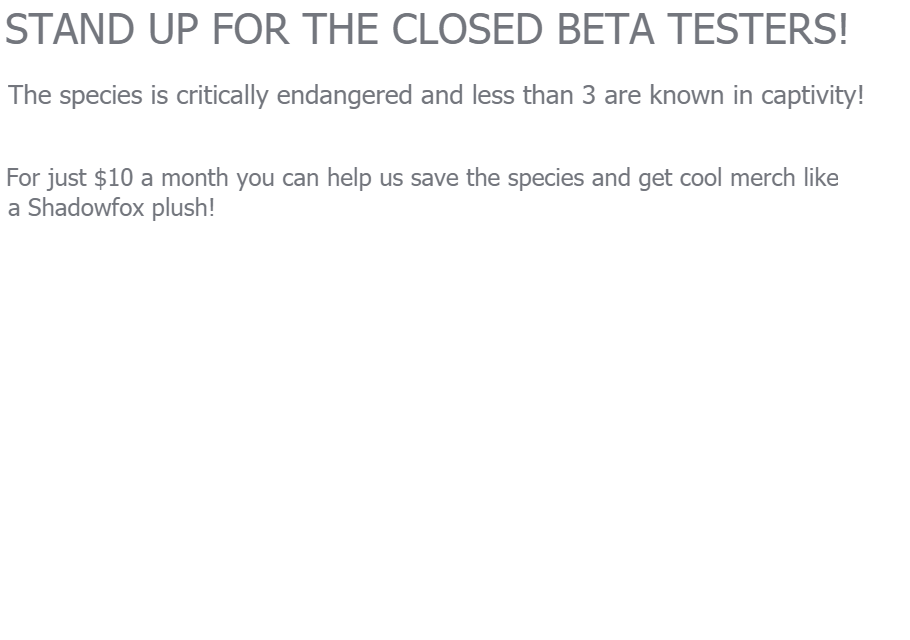
Task: Click the word 'merch' in the second paragraph
Action: coord(763,178)
